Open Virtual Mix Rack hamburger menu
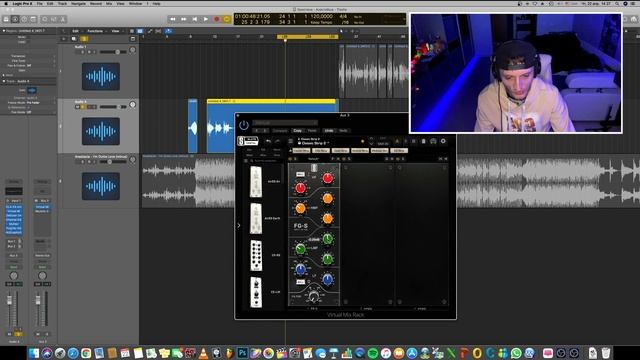The height and width of the screenshot is (360, 640). tap(291, 141)
